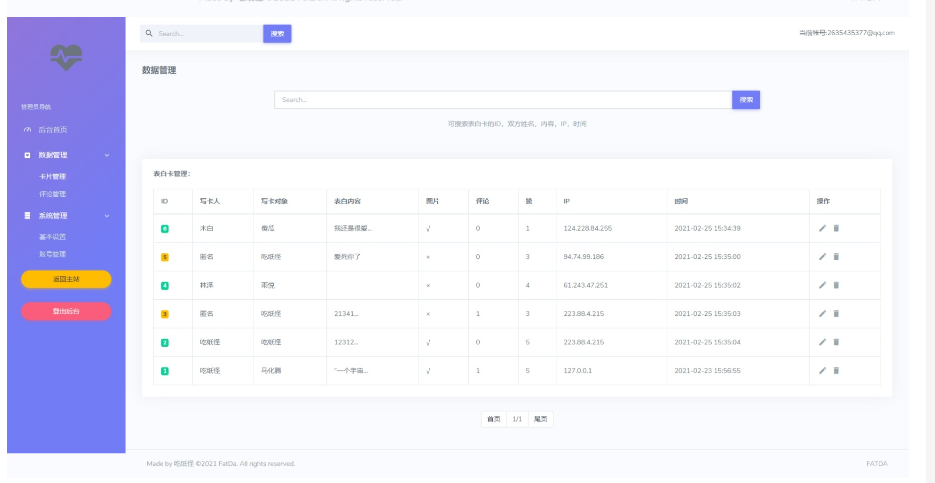Click content cell 21341..
935x483 pixels.
point(346,314)
